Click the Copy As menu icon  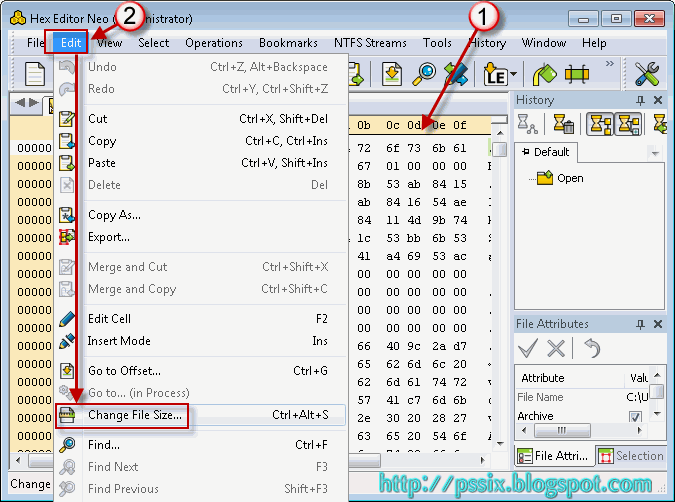pos(67,215)
